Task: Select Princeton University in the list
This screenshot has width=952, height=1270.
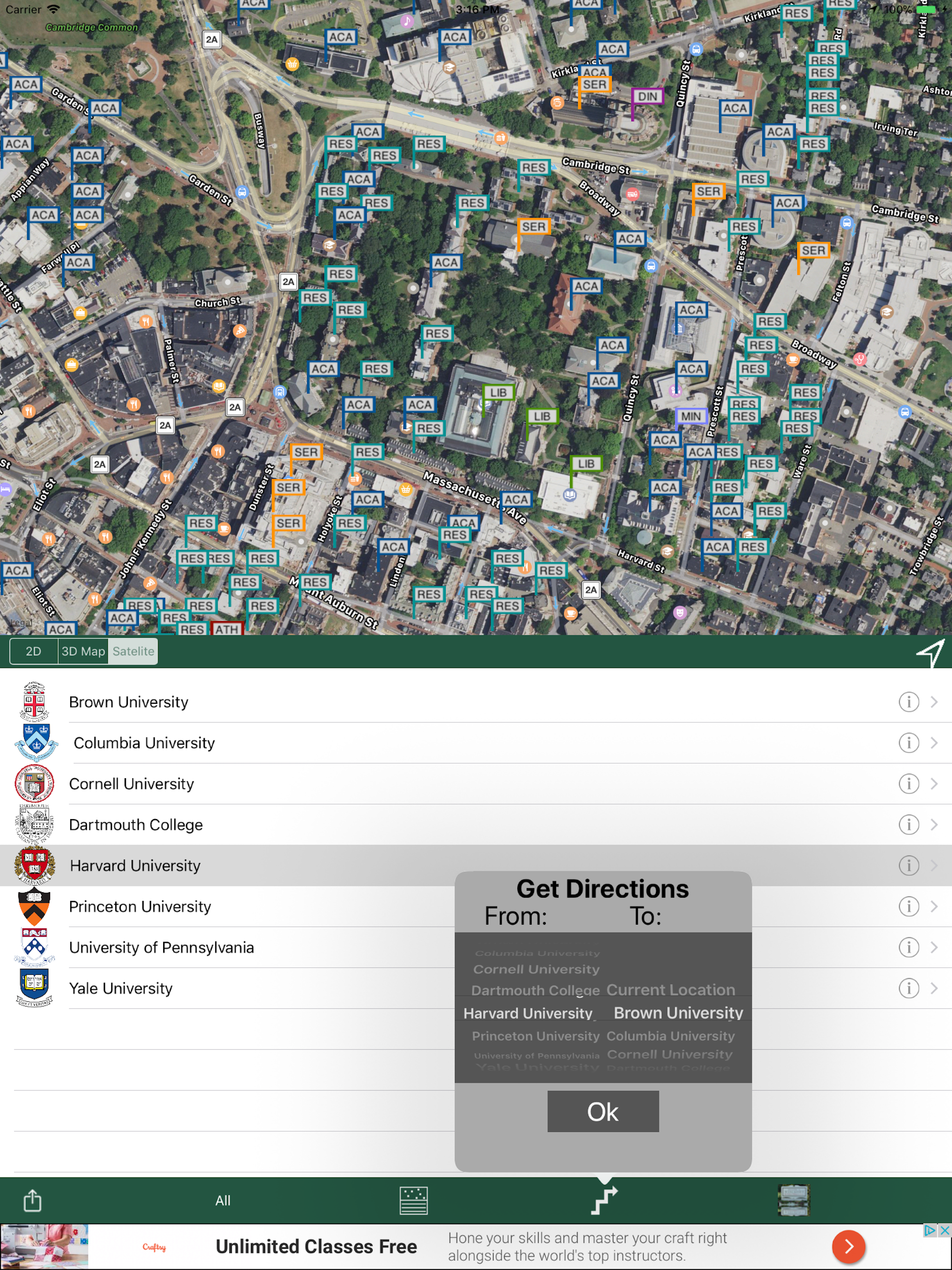Action: (476, 906)
